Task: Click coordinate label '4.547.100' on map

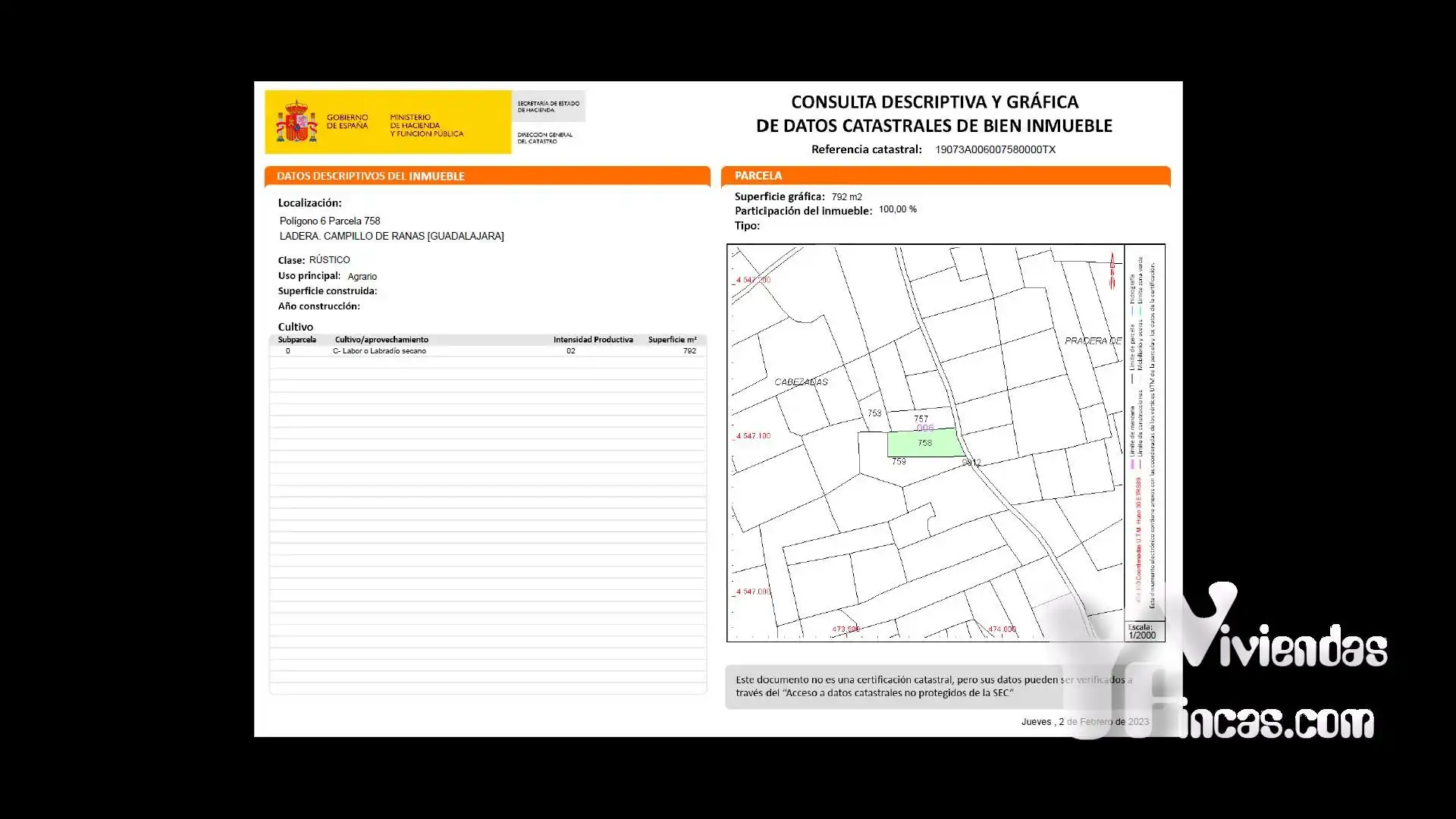Action: 752,436
